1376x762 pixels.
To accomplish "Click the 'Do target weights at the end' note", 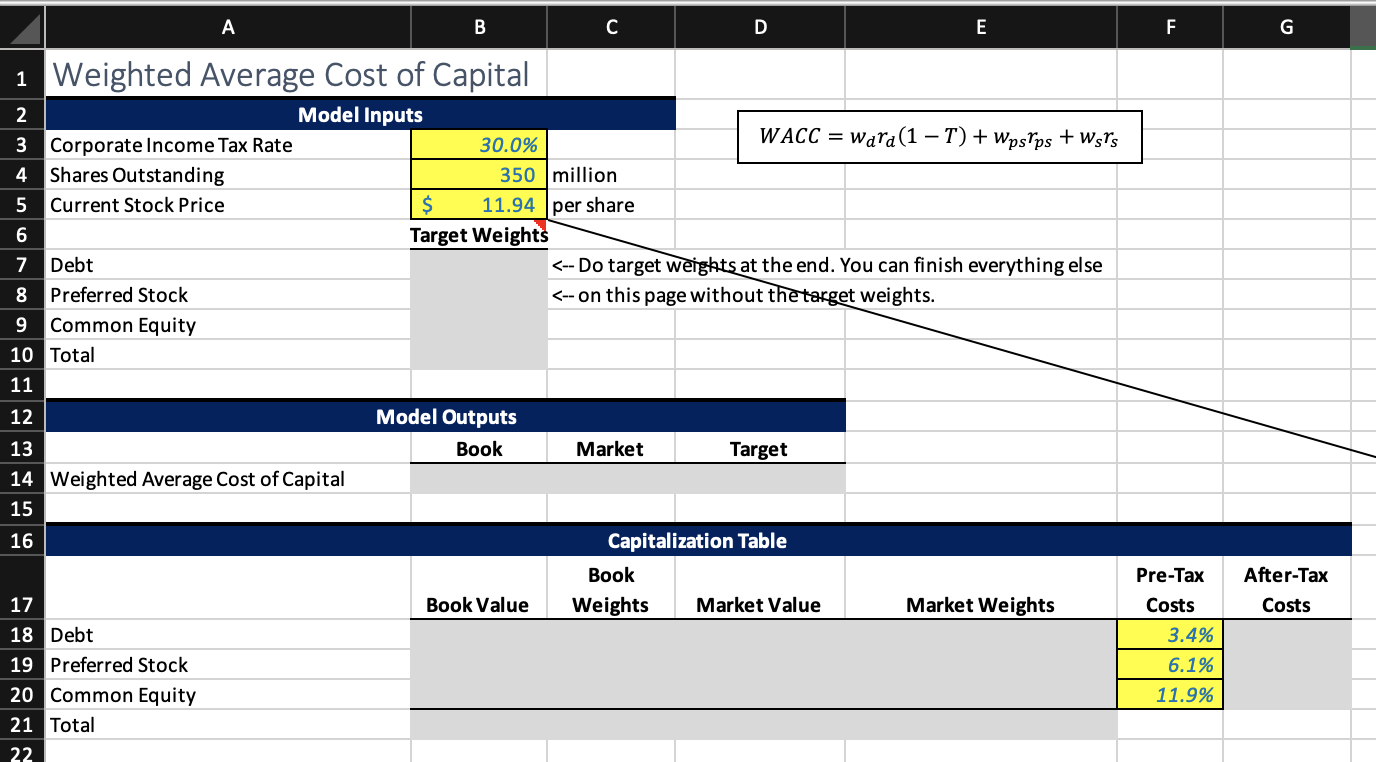I will pyautogui.click(x=827, y=265).
